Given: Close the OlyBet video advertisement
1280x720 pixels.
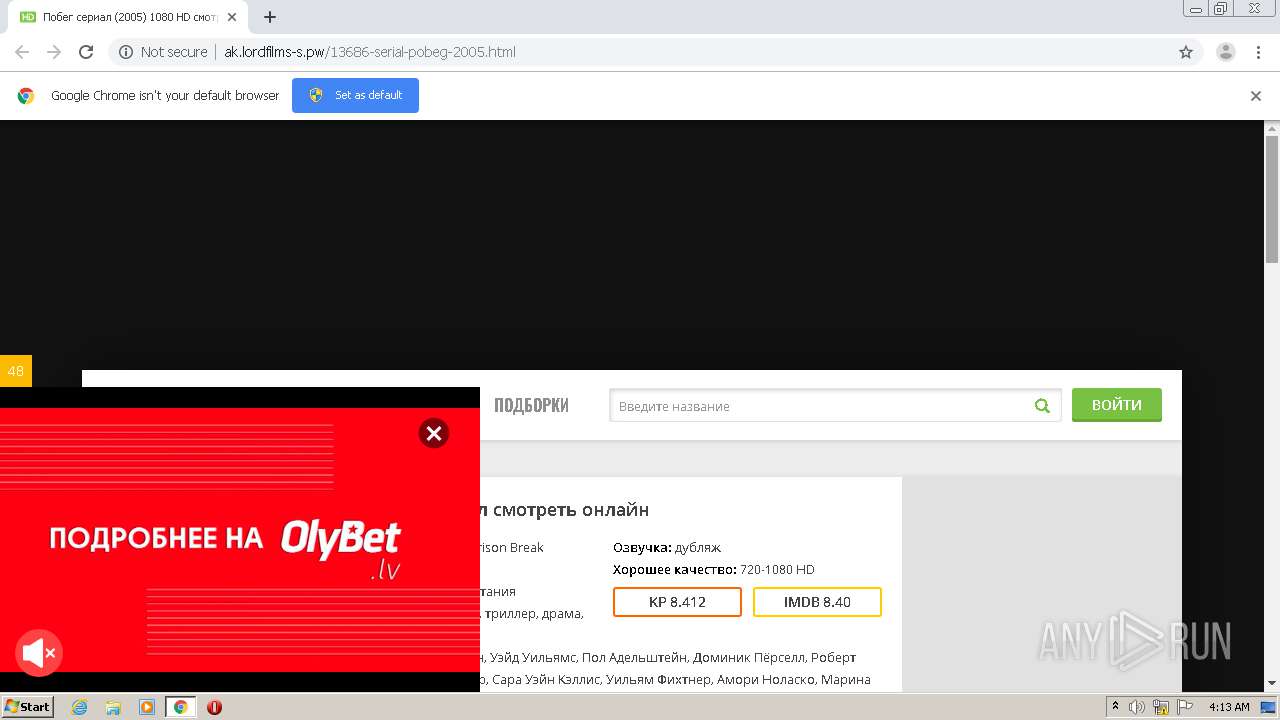Looking at the screenshot, I should (x=433, y=433).
